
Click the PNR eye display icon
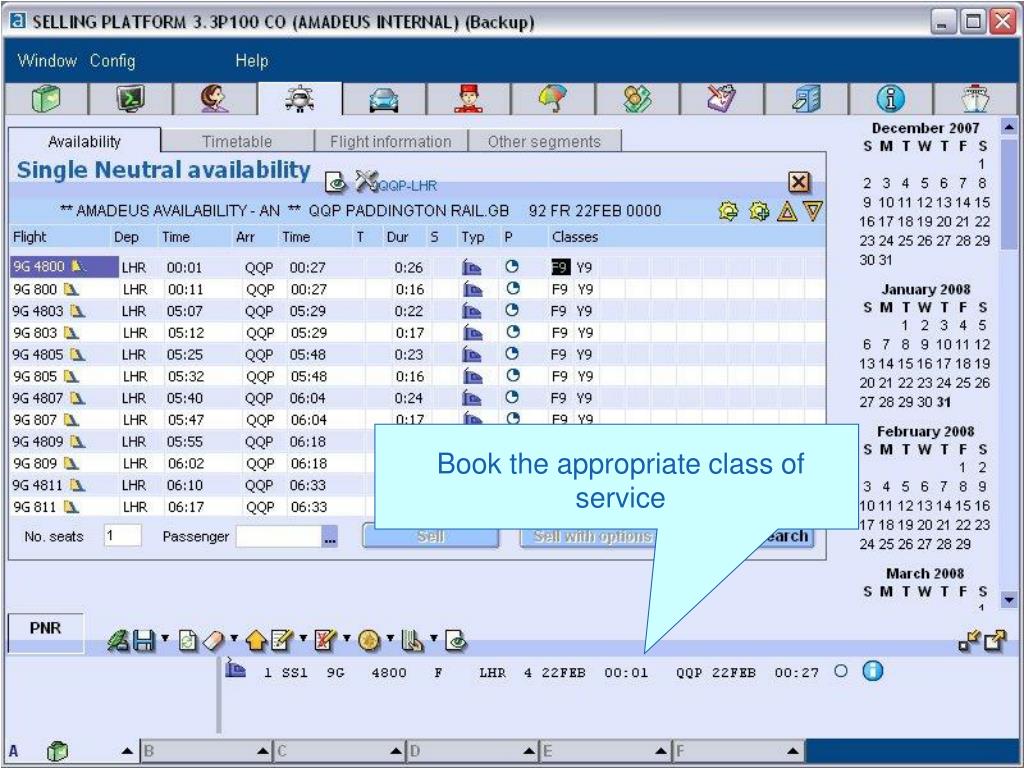coord(456,641)
